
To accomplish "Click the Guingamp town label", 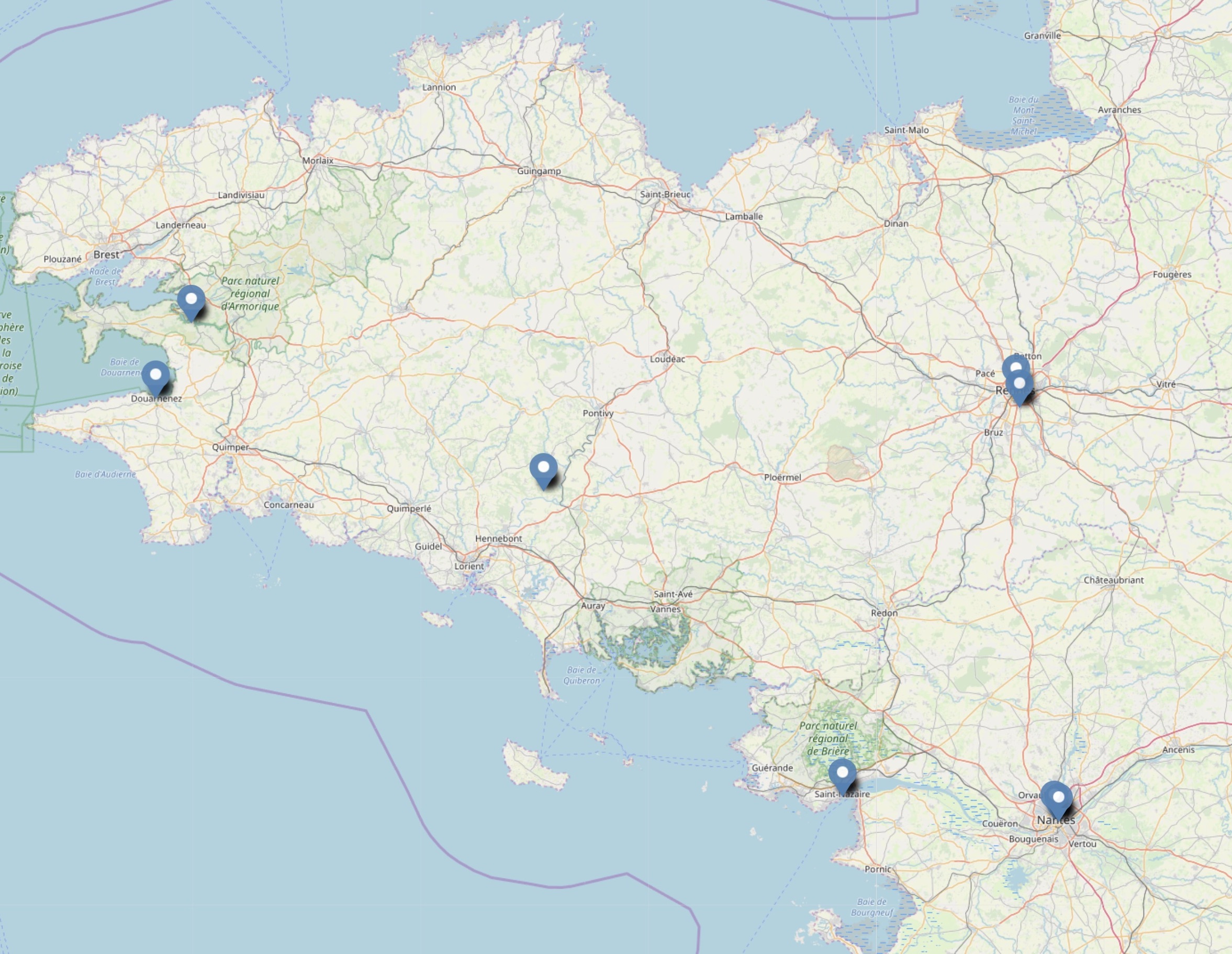I will 539,171.
